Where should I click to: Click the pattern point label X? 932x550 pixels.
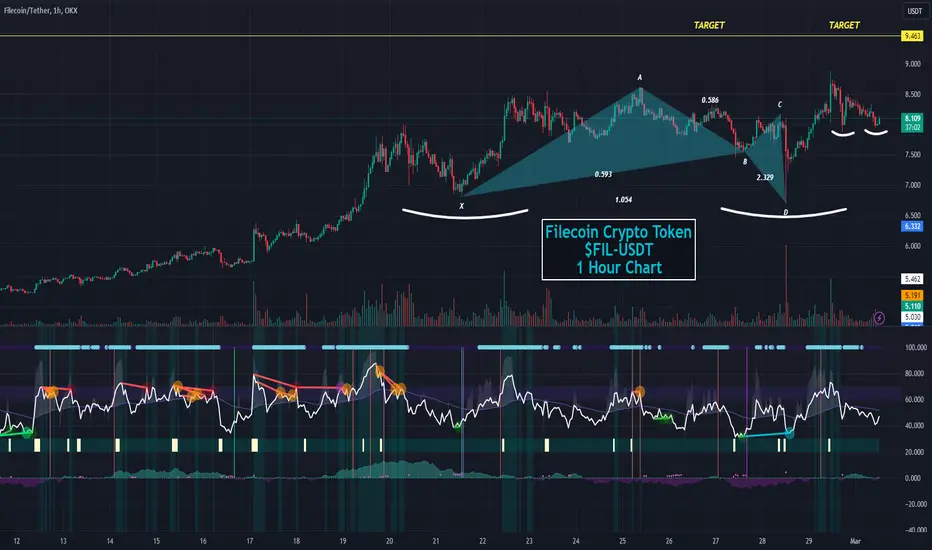click(x=461, y=206)
